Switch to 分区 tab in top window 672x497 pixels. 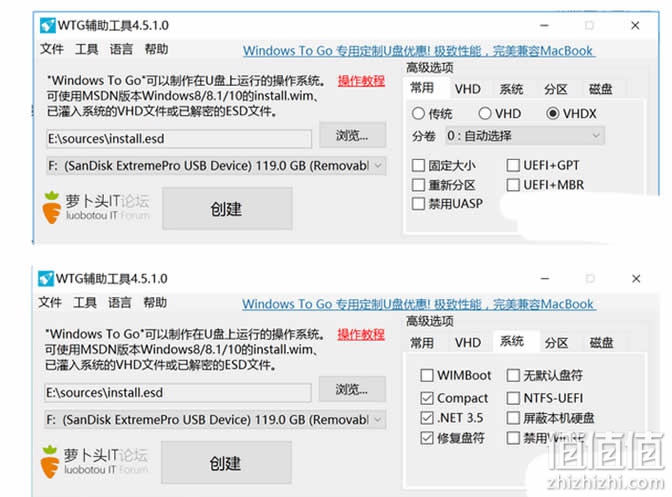coord(556,89)
